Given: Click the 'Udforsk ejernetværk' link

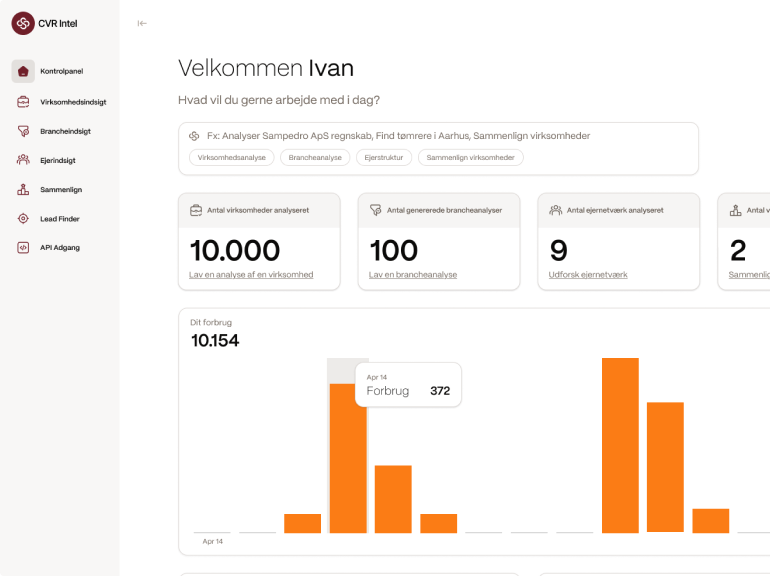Looking at the screenshot, I should 588,275.
